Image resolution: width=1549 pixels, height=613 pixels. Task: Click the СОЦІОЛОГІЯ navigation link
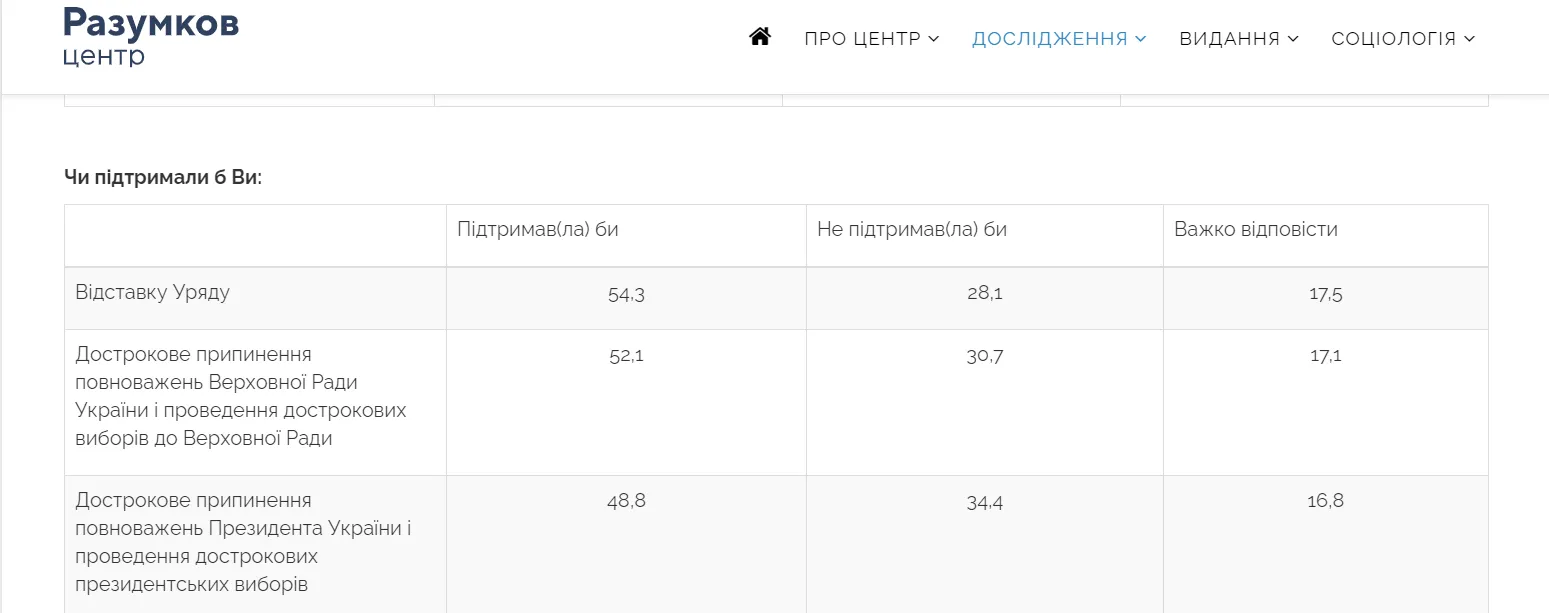point(1395,38)
